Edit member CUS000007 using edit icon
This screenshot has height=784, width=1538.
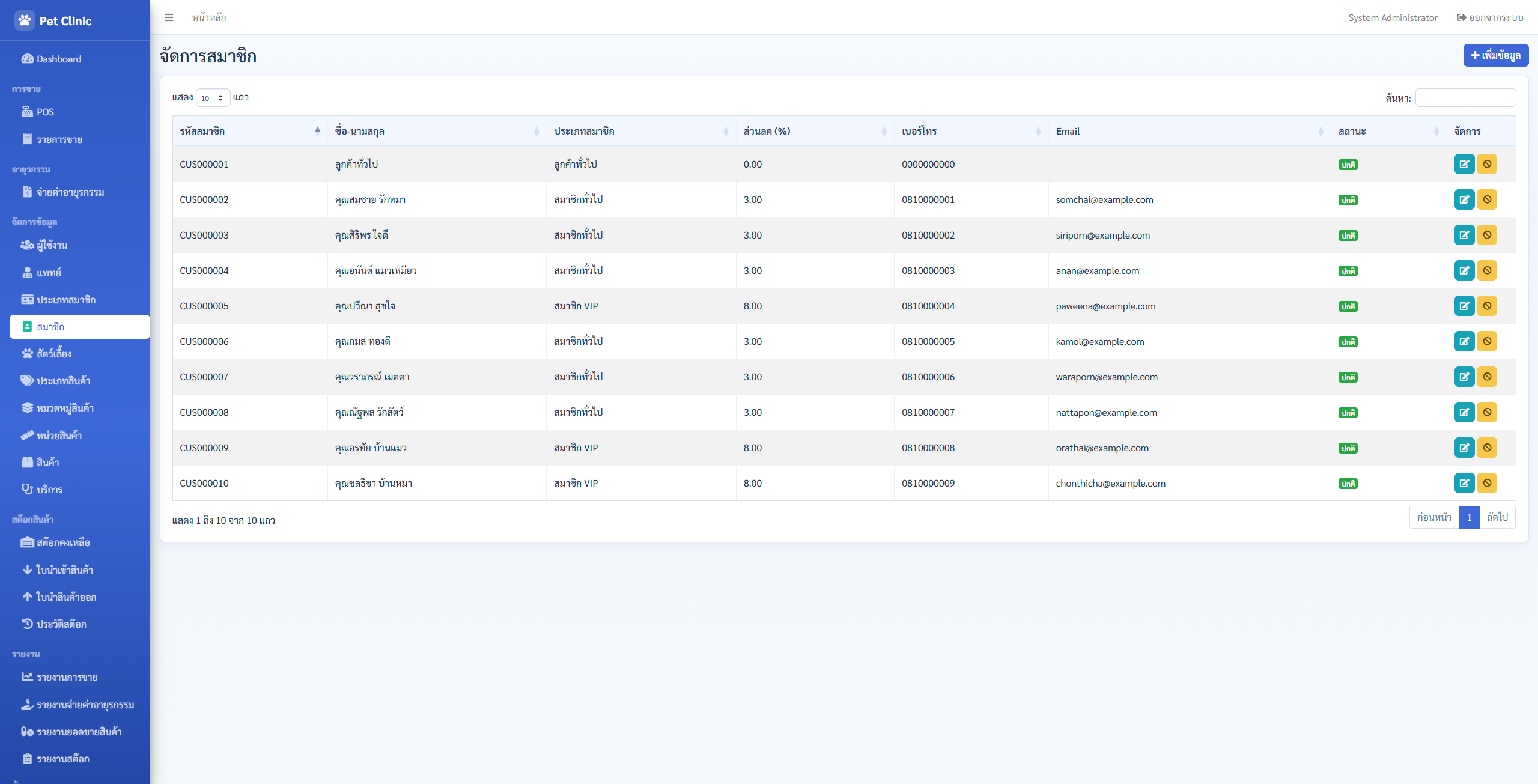[1464, 377]
